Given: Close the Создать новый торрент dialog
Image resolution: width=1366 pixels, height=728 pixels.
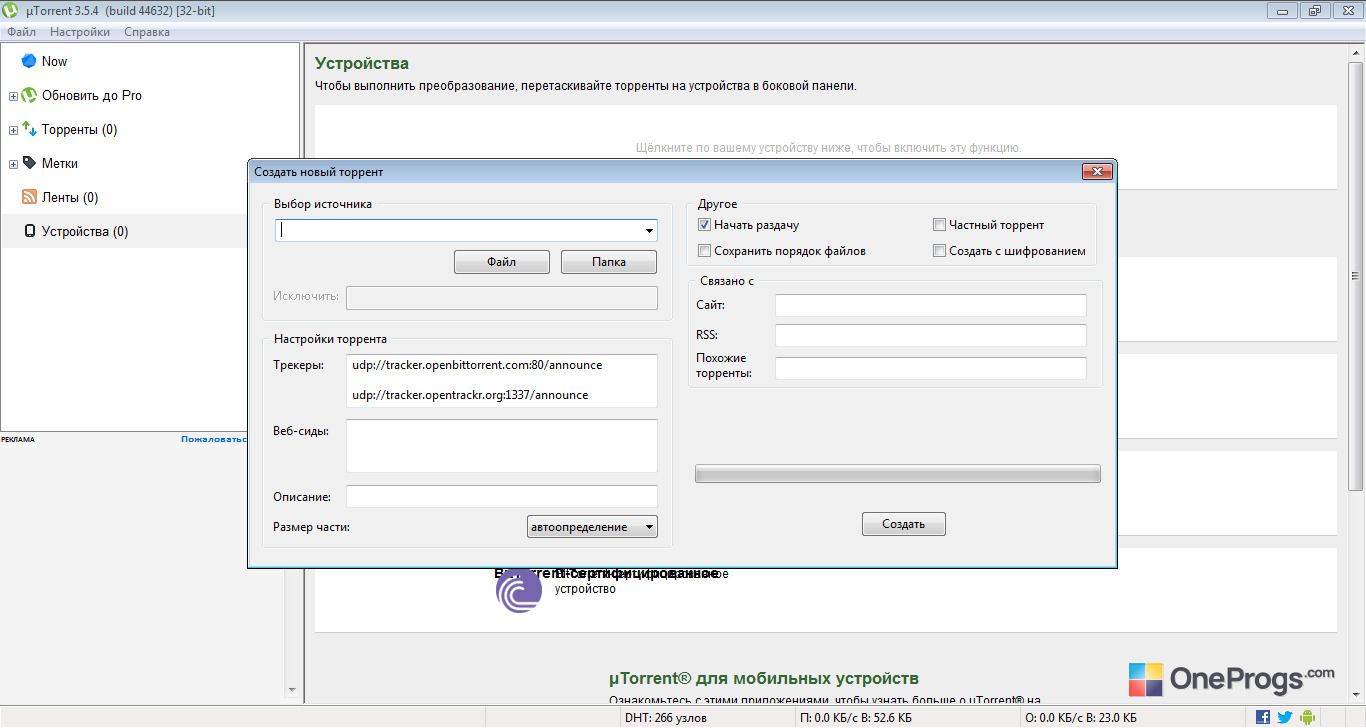Looking at the screenshot, I should (x=1097, y=172).
